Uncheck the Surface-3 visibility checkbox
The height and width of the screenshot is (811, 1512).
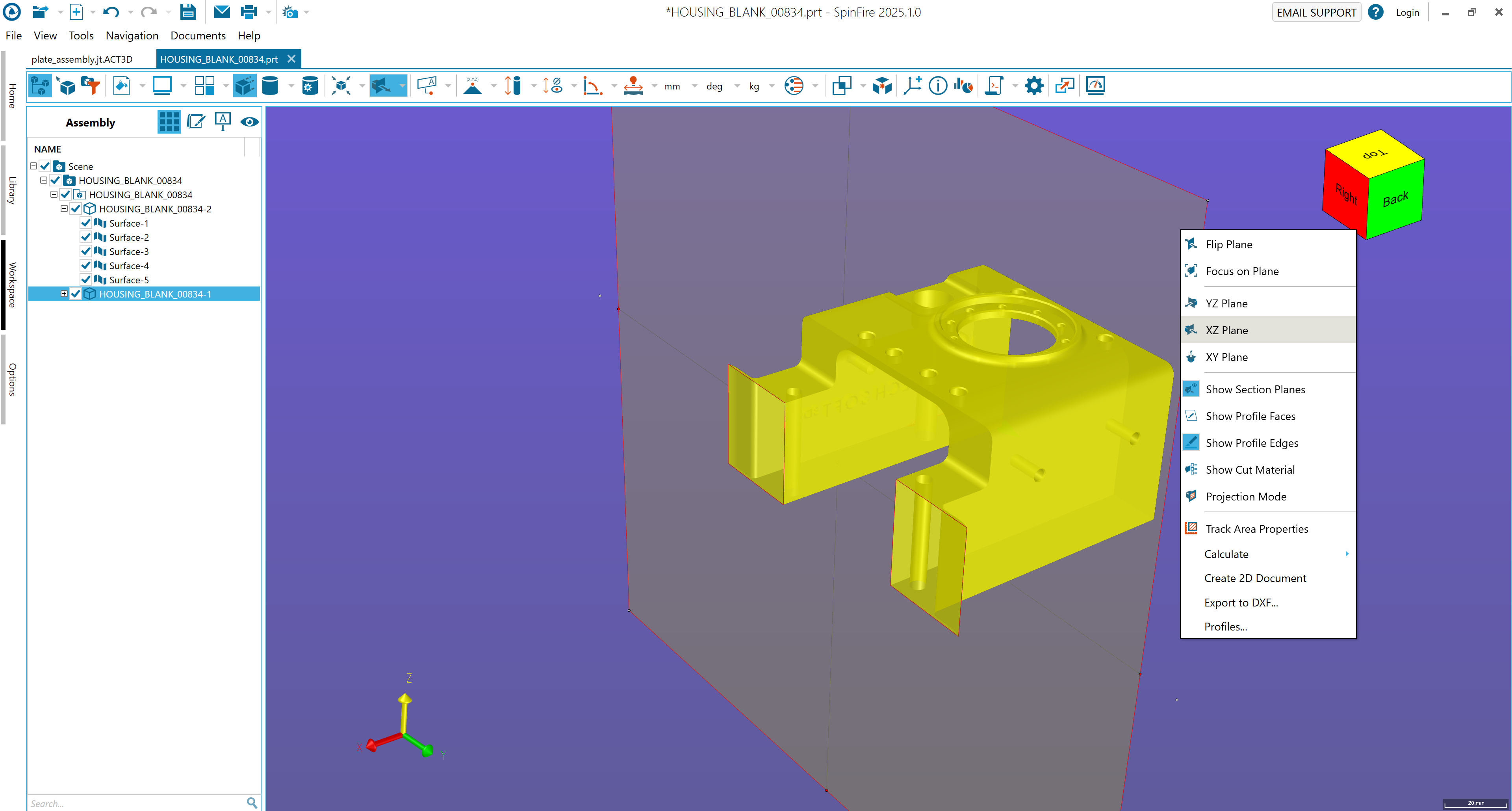tap(86, 251)
